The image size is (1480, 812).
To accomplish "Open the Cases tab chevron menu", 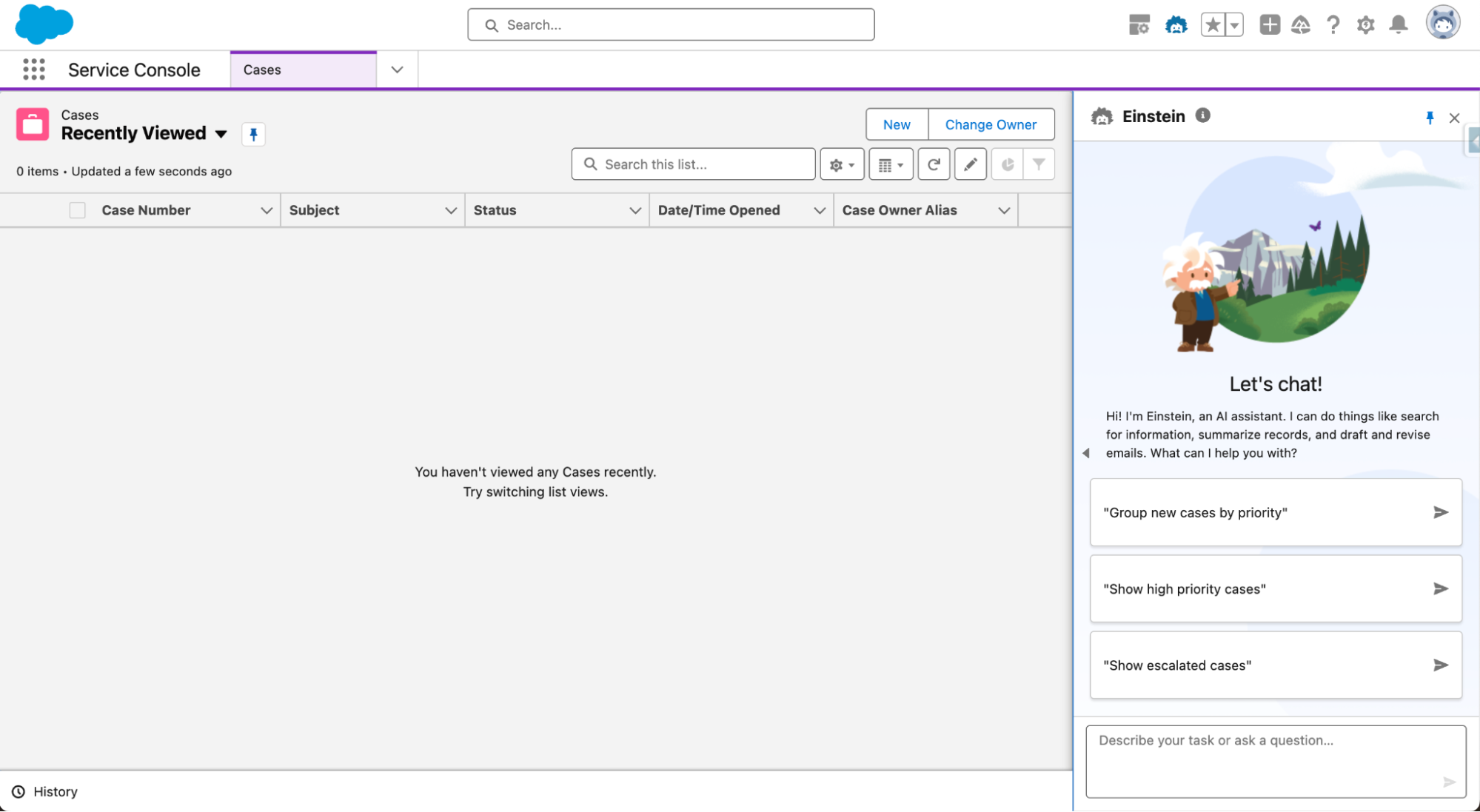I will (x=397, y=69).
